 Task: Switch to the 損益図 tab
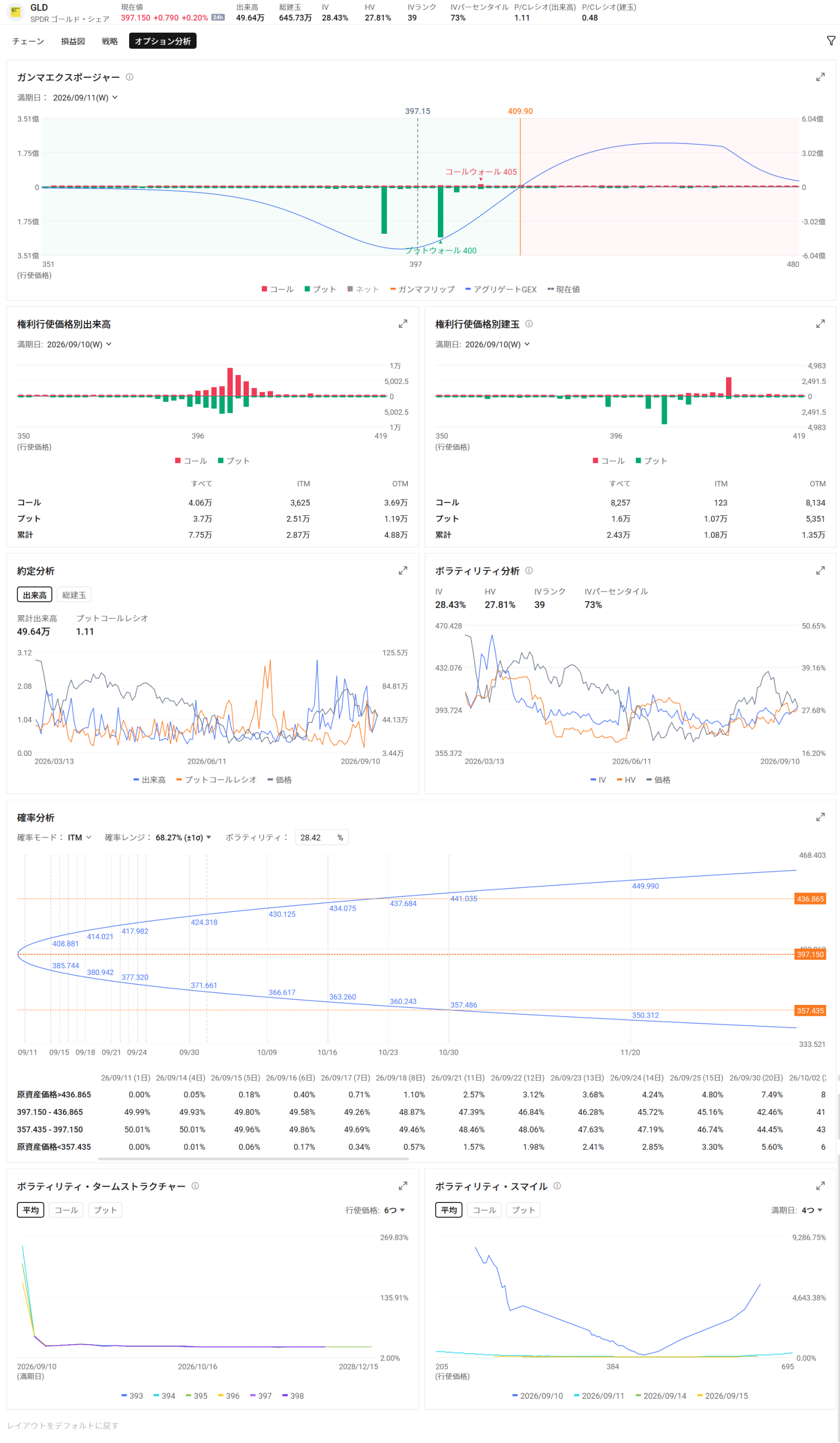[x=72, y=41]
